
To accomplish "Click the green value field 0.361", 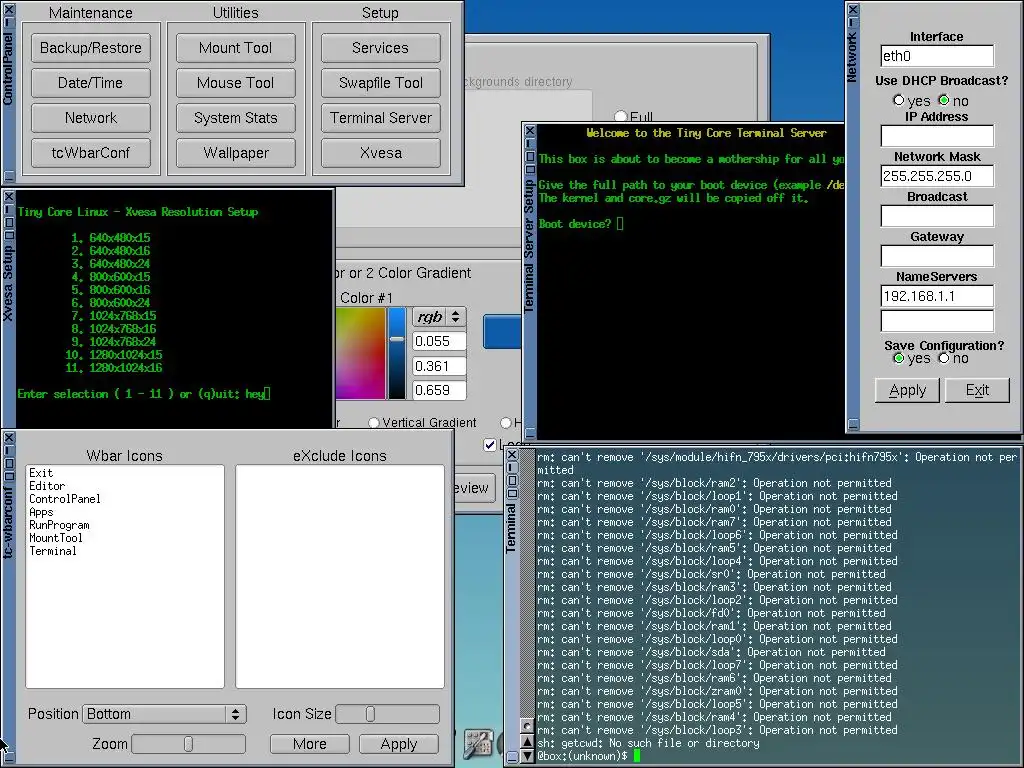I will 440,366.
